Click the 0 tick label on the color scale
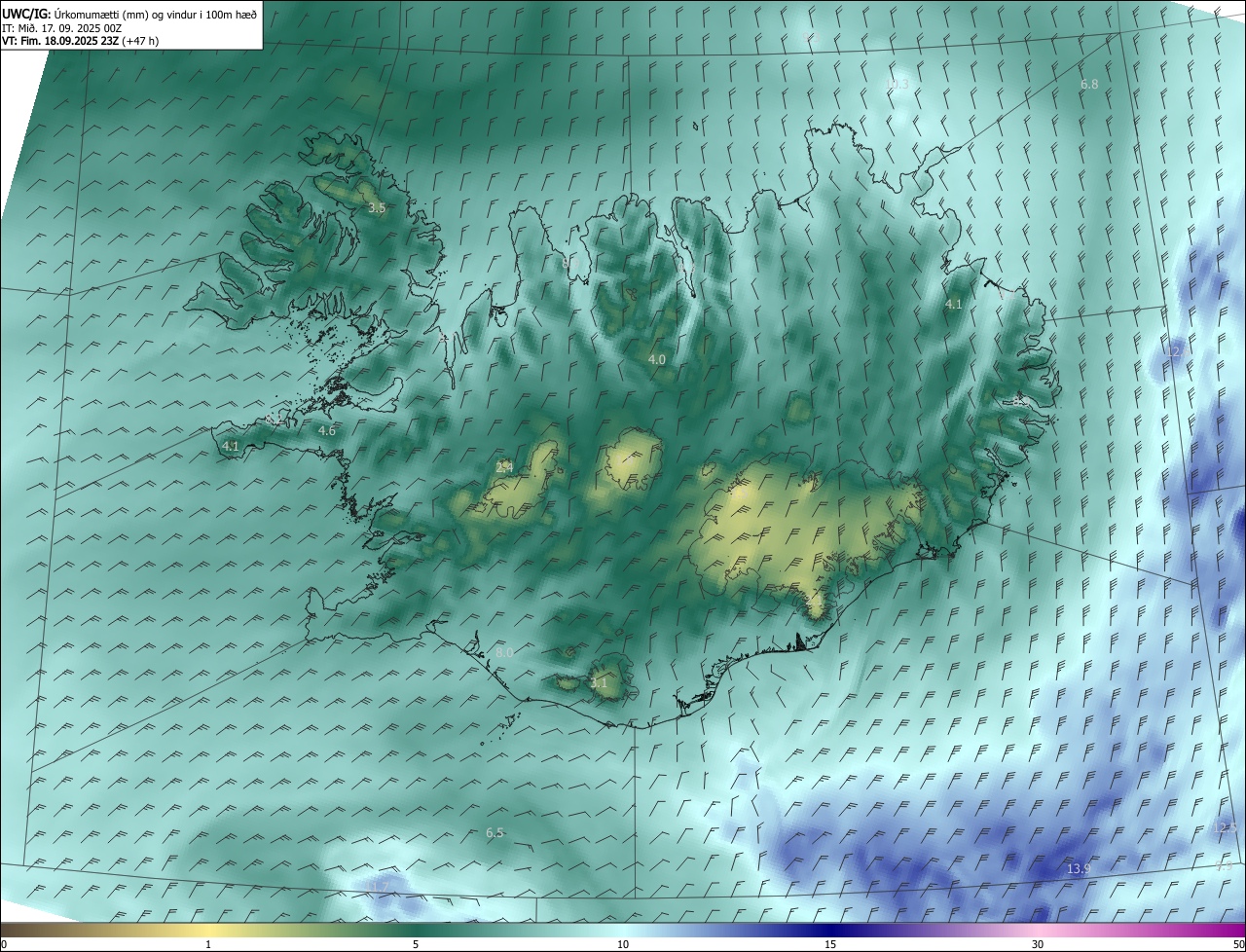Viewport: 1246px width, 952px height. 4,944
